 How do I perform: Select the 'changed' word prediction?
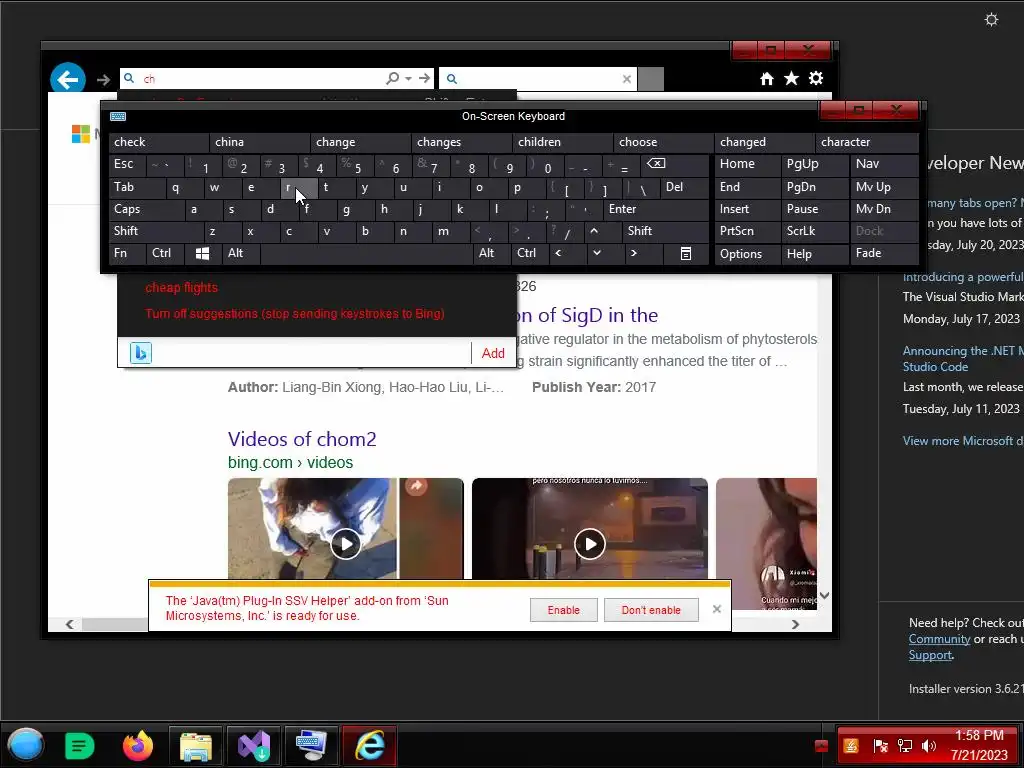coord(765,142)
